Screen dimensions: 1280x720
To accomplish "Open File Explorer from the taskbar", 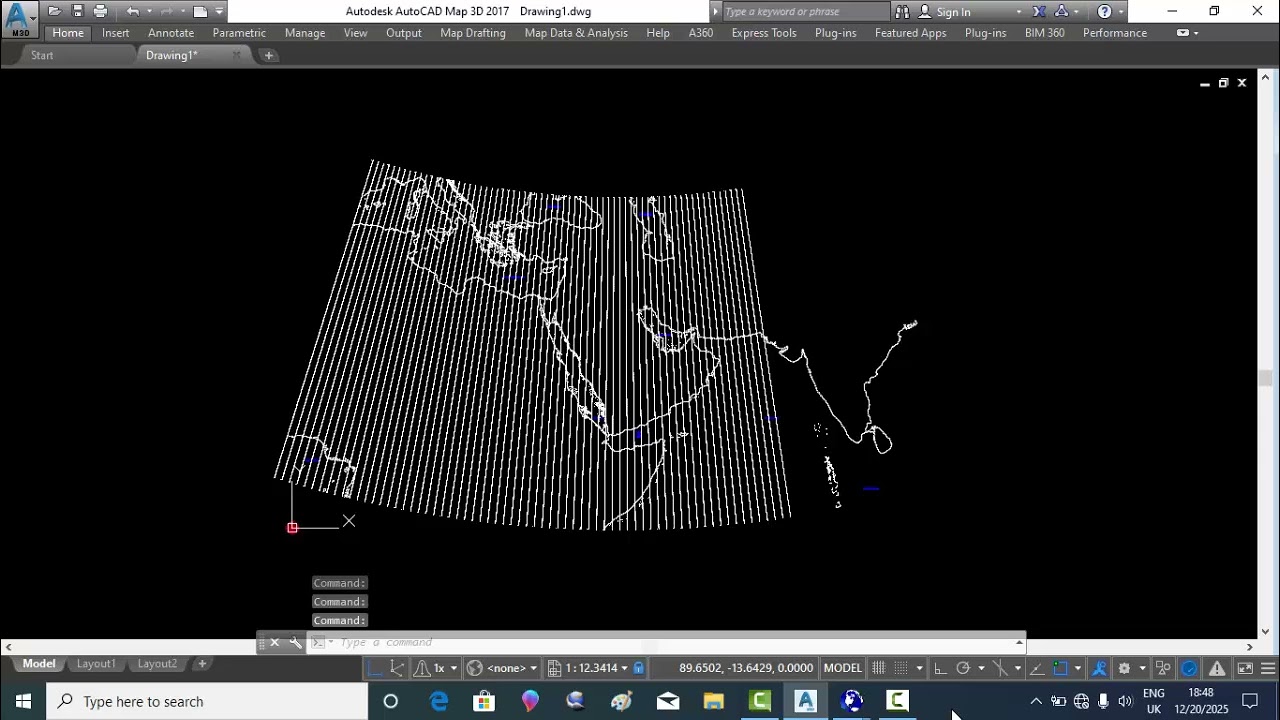I will 714,701.
